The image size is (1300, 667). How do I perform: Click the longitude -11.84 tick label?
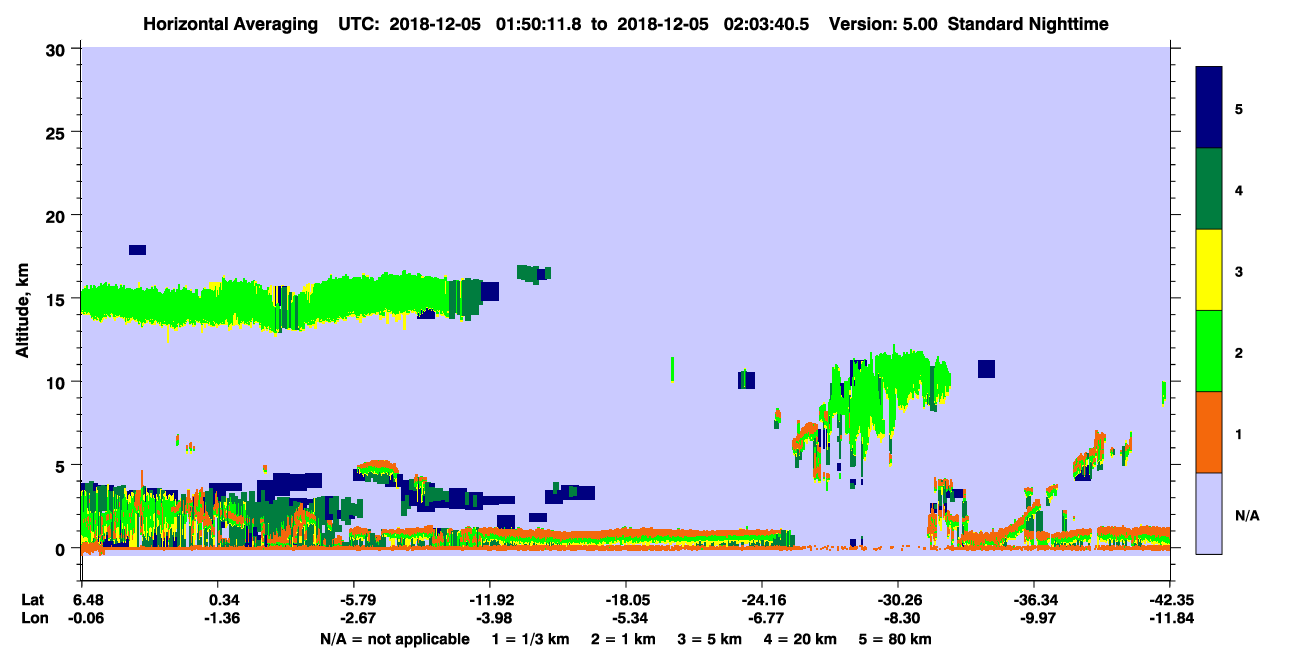1169,618
